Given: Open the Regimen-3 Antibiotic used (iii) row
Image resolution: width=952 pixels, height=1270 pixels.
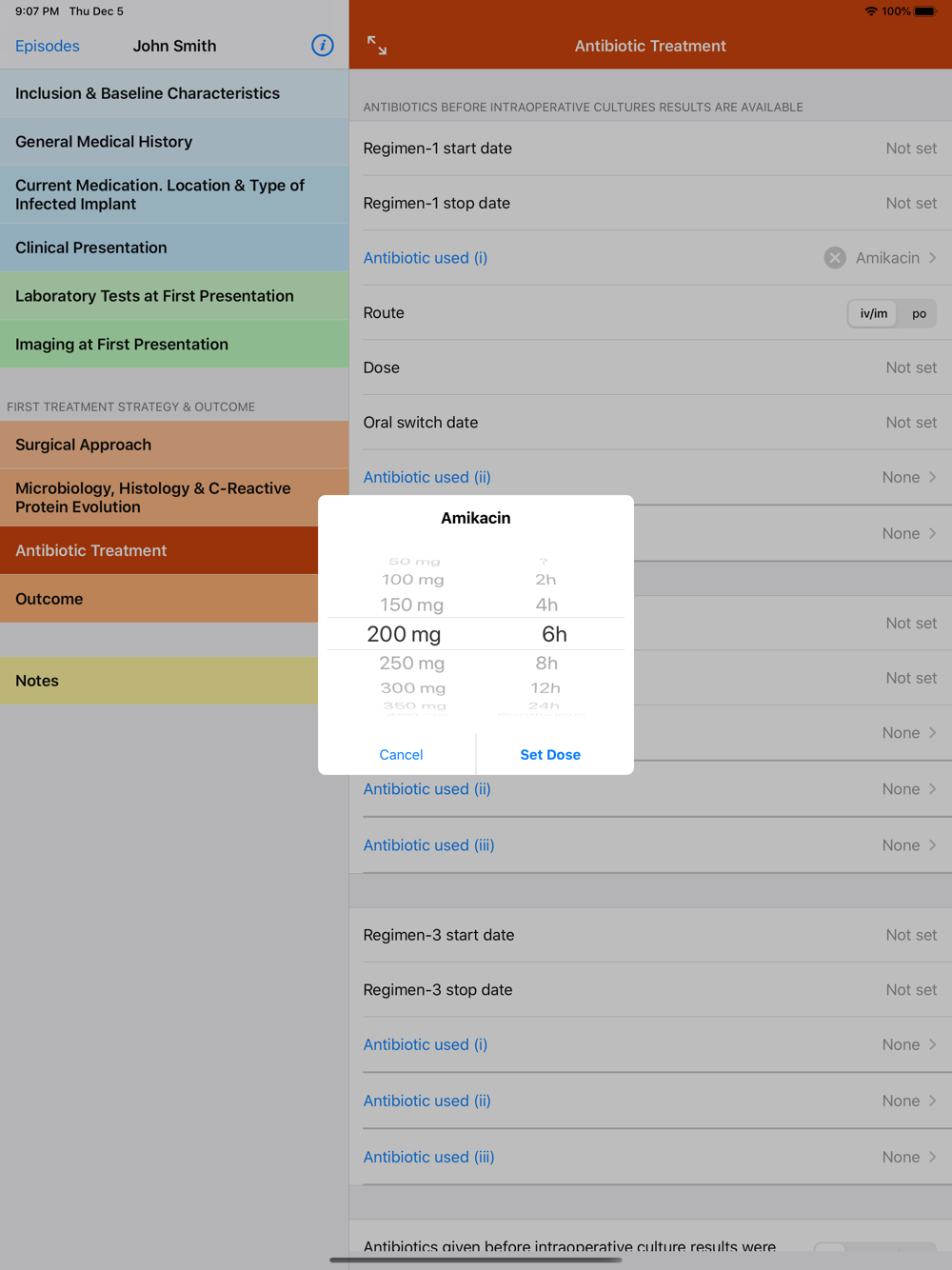Looking at the screenshot, I should click(x=650, y=1157).
